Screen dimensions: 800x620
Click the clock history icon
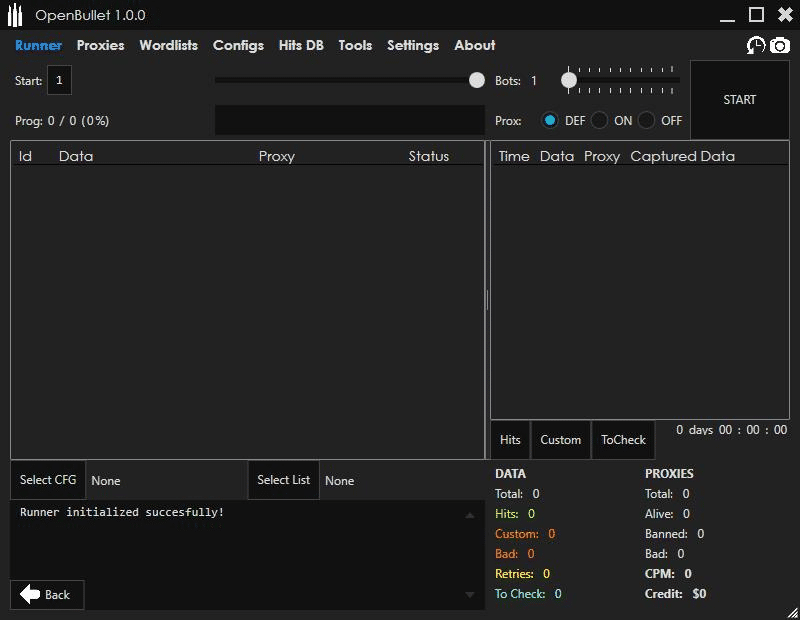pos(756,46)
